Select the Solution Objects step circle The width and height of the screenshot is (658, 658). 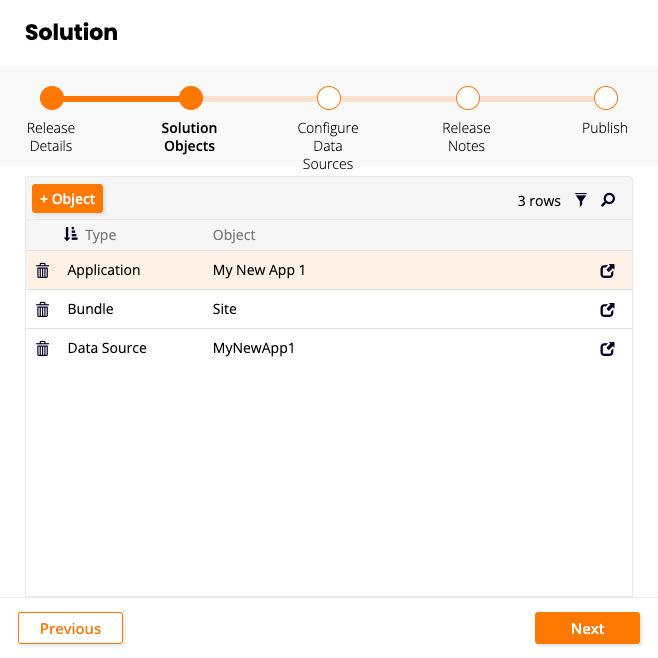pos(190,98)
